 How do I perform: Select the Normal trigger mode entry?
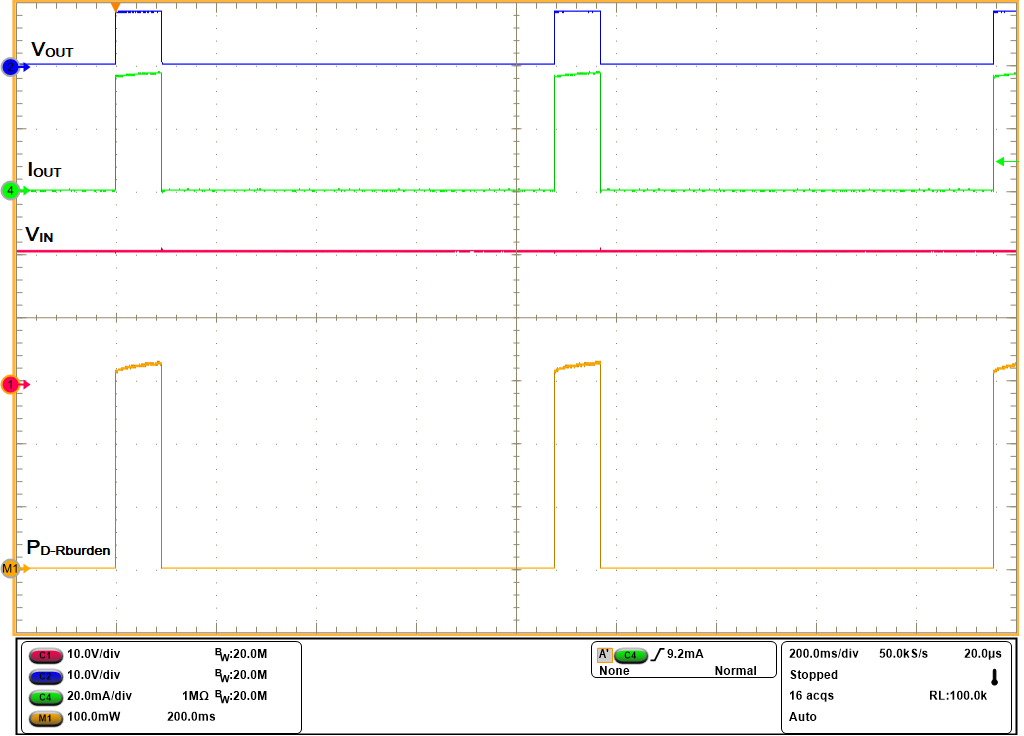pos(738,670)
